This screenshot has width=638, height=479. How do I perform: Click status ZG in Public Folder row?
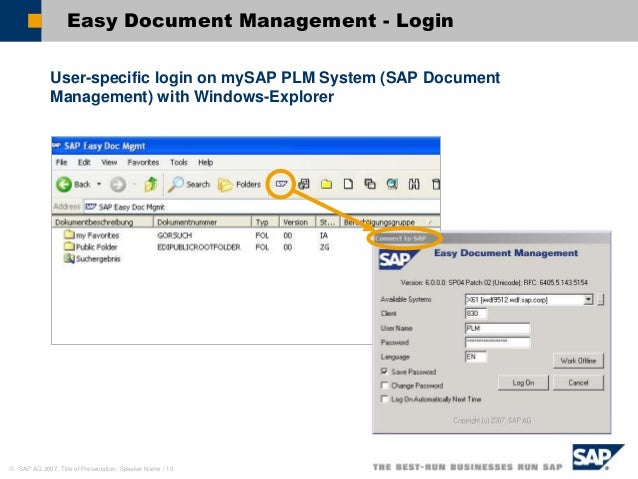coord(324,247)
